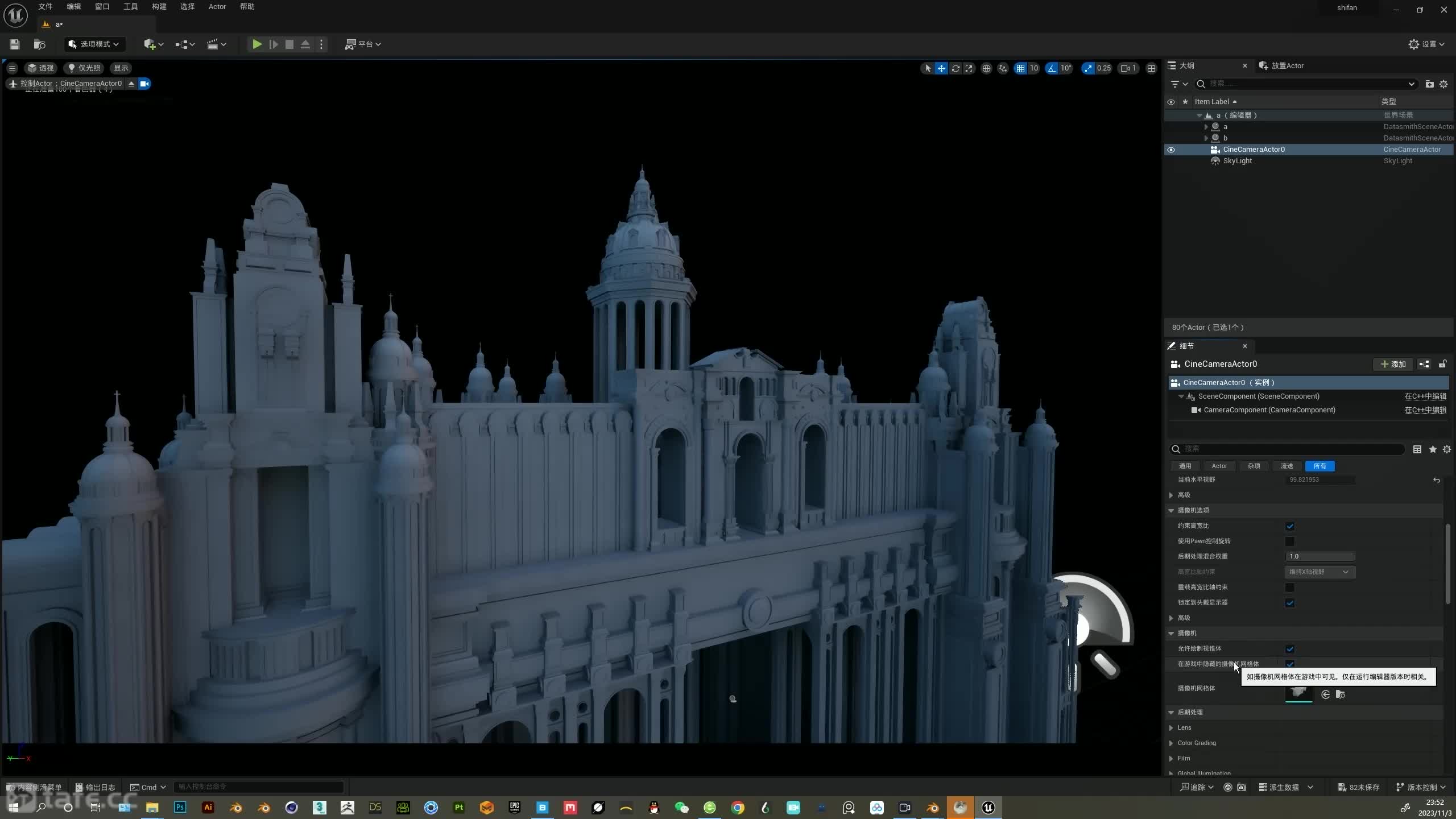Image resolution: width=1456 pixels, height=819 pixels.
Task: Open the blueprints toolbar dropdown
Action: coord(185,44)
